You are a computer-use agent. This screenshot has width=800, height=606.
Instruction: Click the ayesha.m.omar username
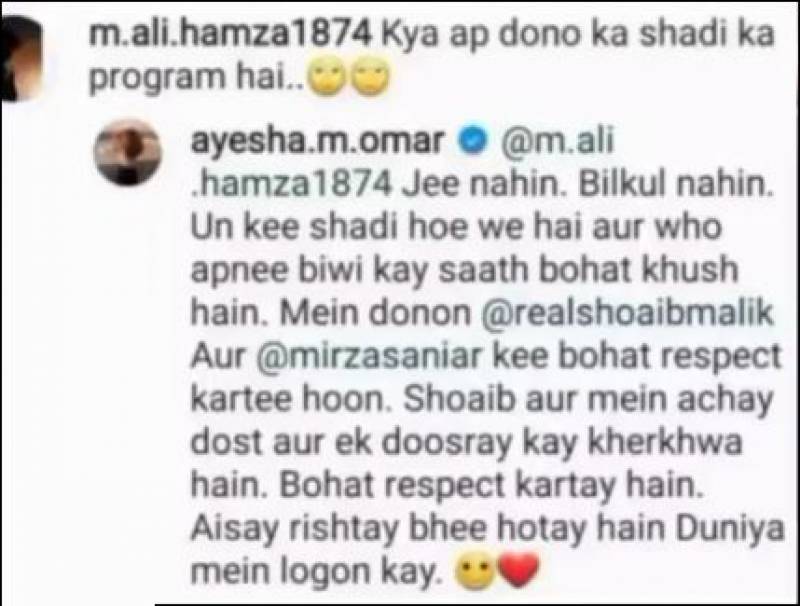(x=316, y=141)
